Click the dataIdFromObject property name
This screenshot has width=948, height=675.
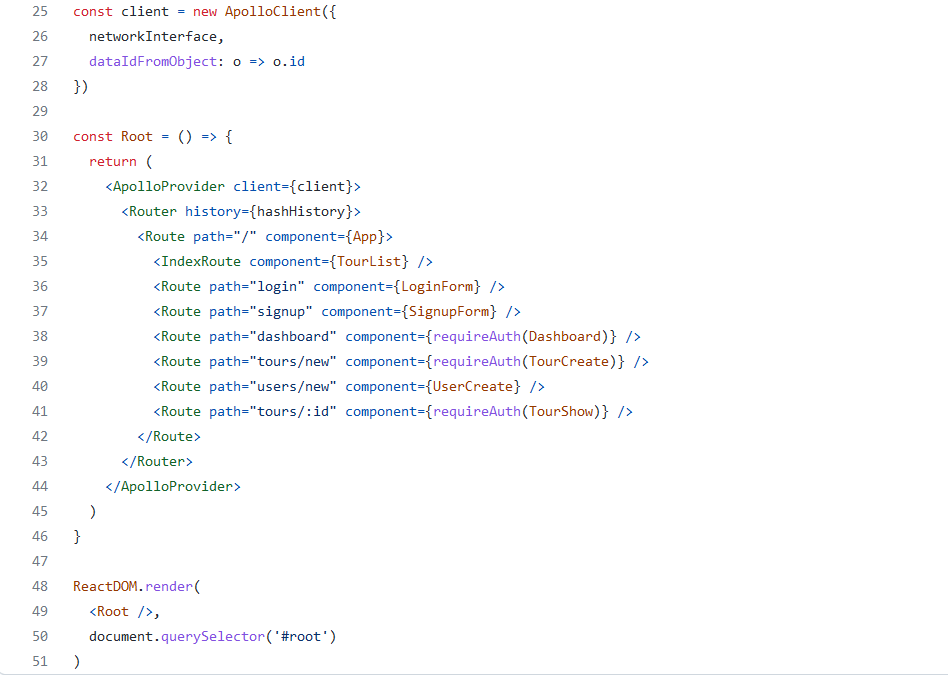pos(152,61)
